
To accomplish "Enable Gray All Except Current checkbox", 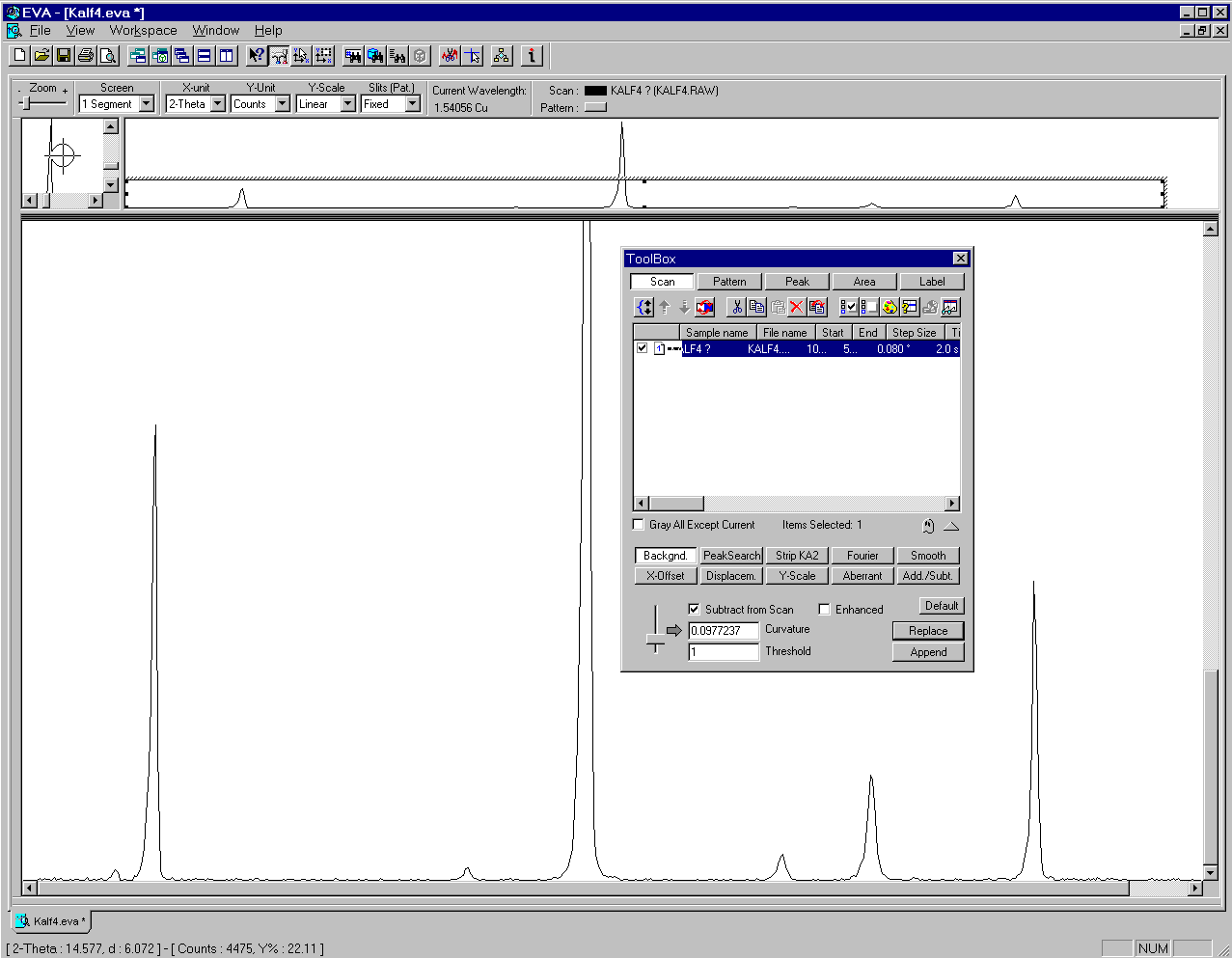I will point(638,525).
